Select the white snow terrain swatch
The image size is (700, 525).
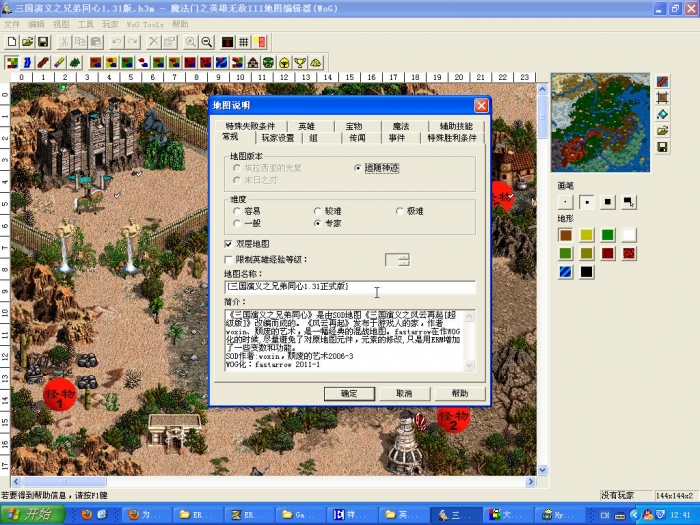[629, 235]
